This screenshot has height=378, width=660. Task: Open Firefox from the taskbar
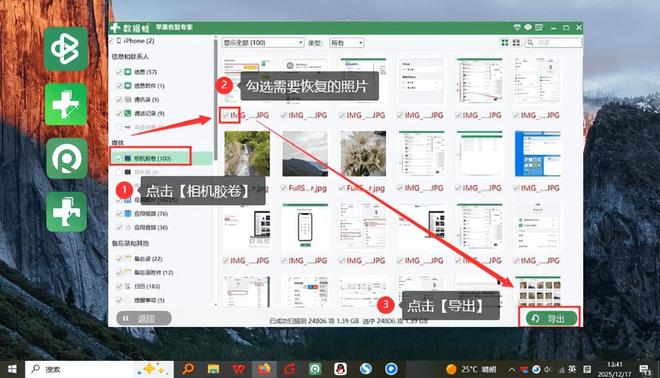click(x=264, y=369)
